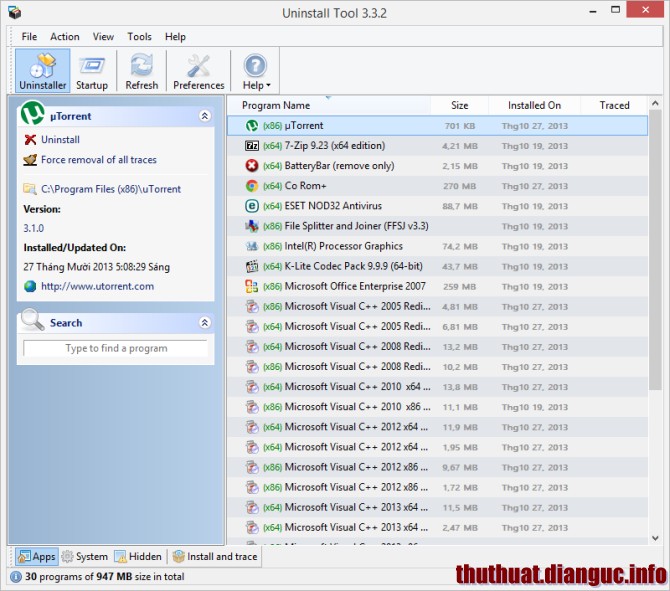This screenshot has height=591, width=670.
Task: Collapse the µTorrent details panel
Action: 205,116
